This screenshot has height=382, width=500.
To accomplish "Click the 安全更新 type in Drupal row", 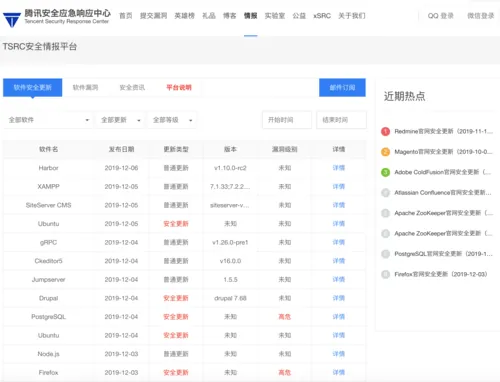I will point(176,298).
